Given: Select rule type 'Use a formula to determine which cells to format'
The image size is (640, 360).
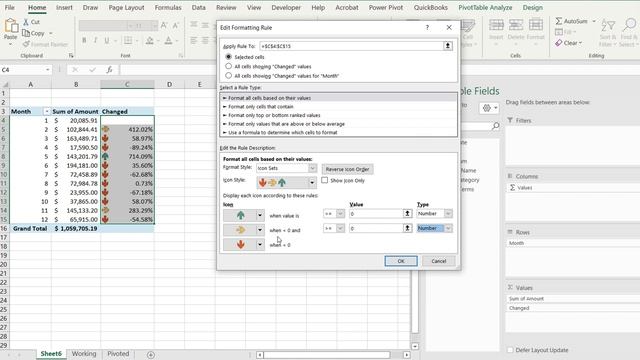Looking at the screenshot, I should click(x=282, y=132).
